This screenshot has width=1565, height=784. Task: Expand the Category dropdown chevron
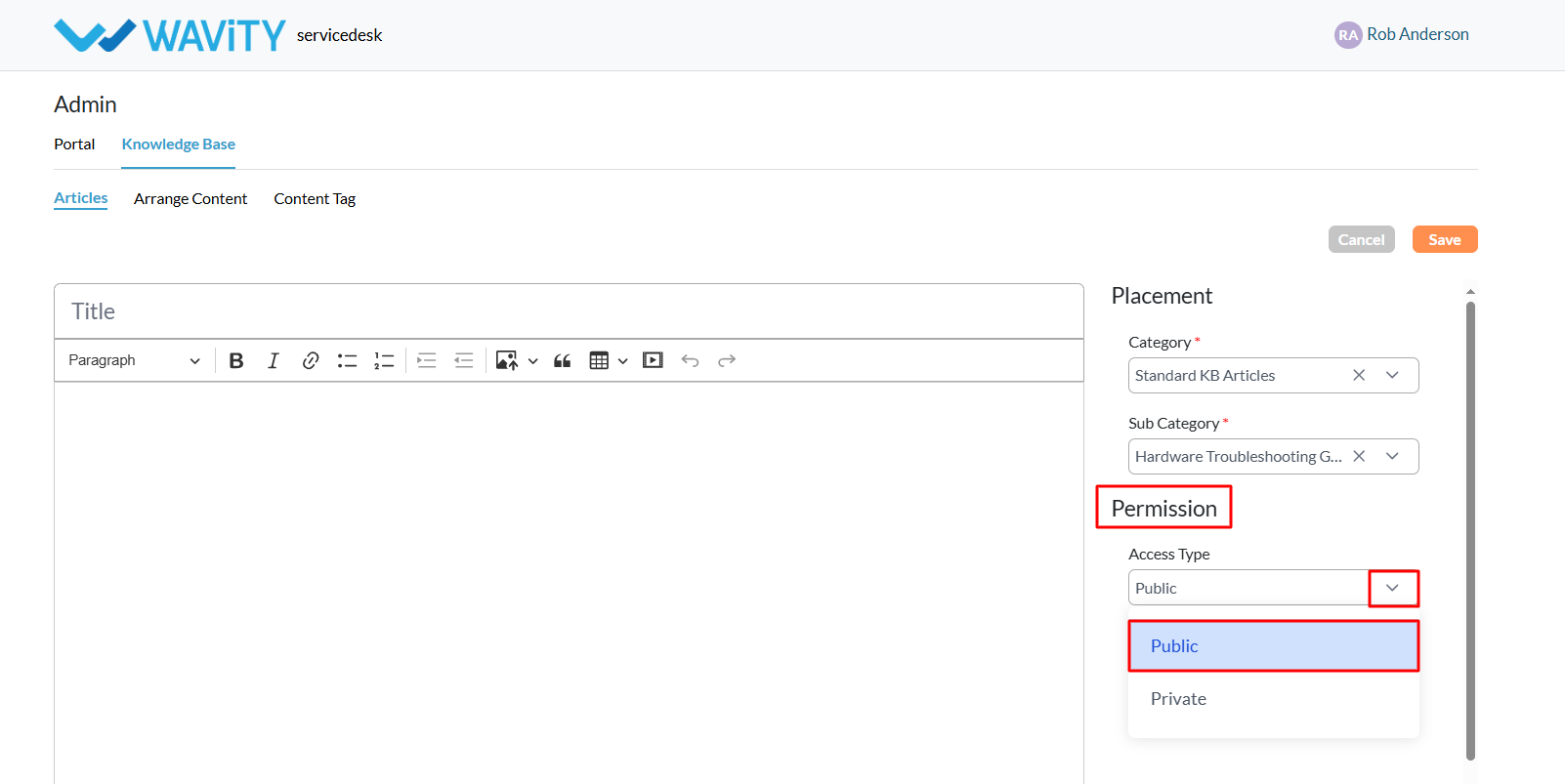coord(1392,375)
